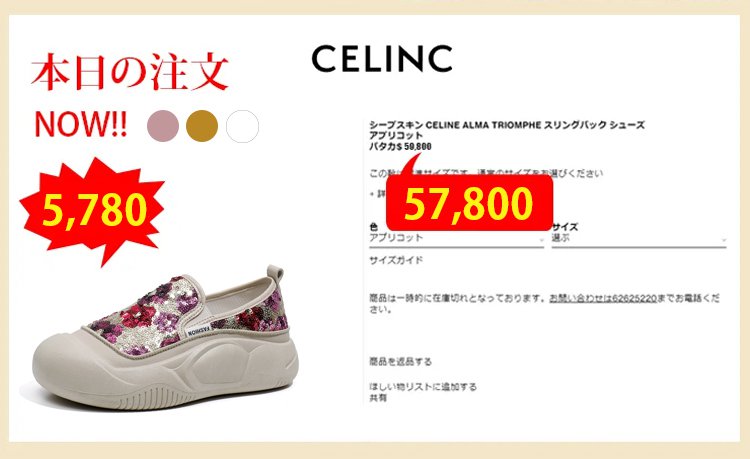
Task: Click the NOW!! red text
Action: [81, 124]
